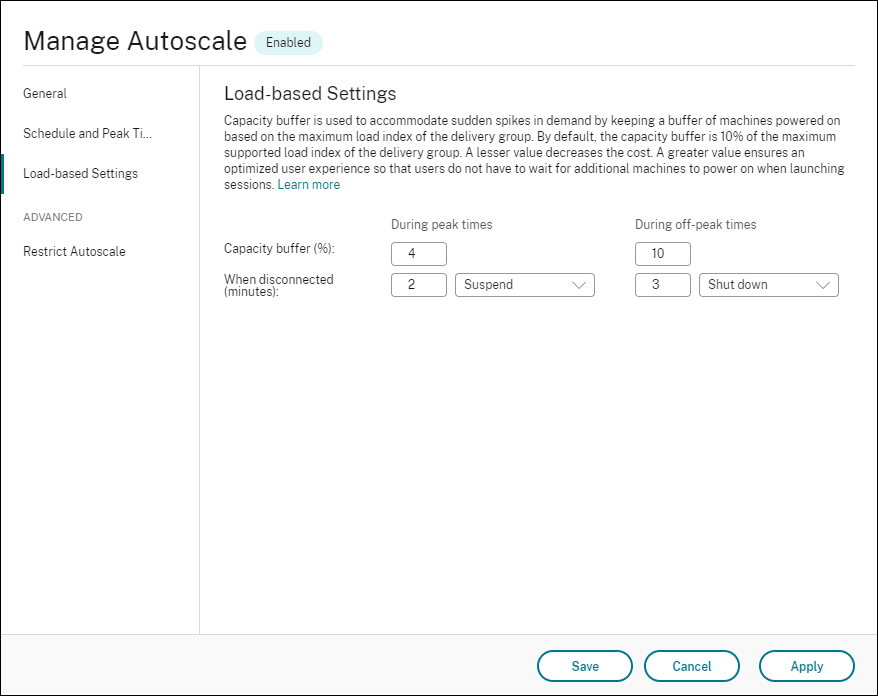Image resolution: width=878 pixels, height=696 pixels.
Task: Click the During off-peak times column label
Action: [697, 224]
